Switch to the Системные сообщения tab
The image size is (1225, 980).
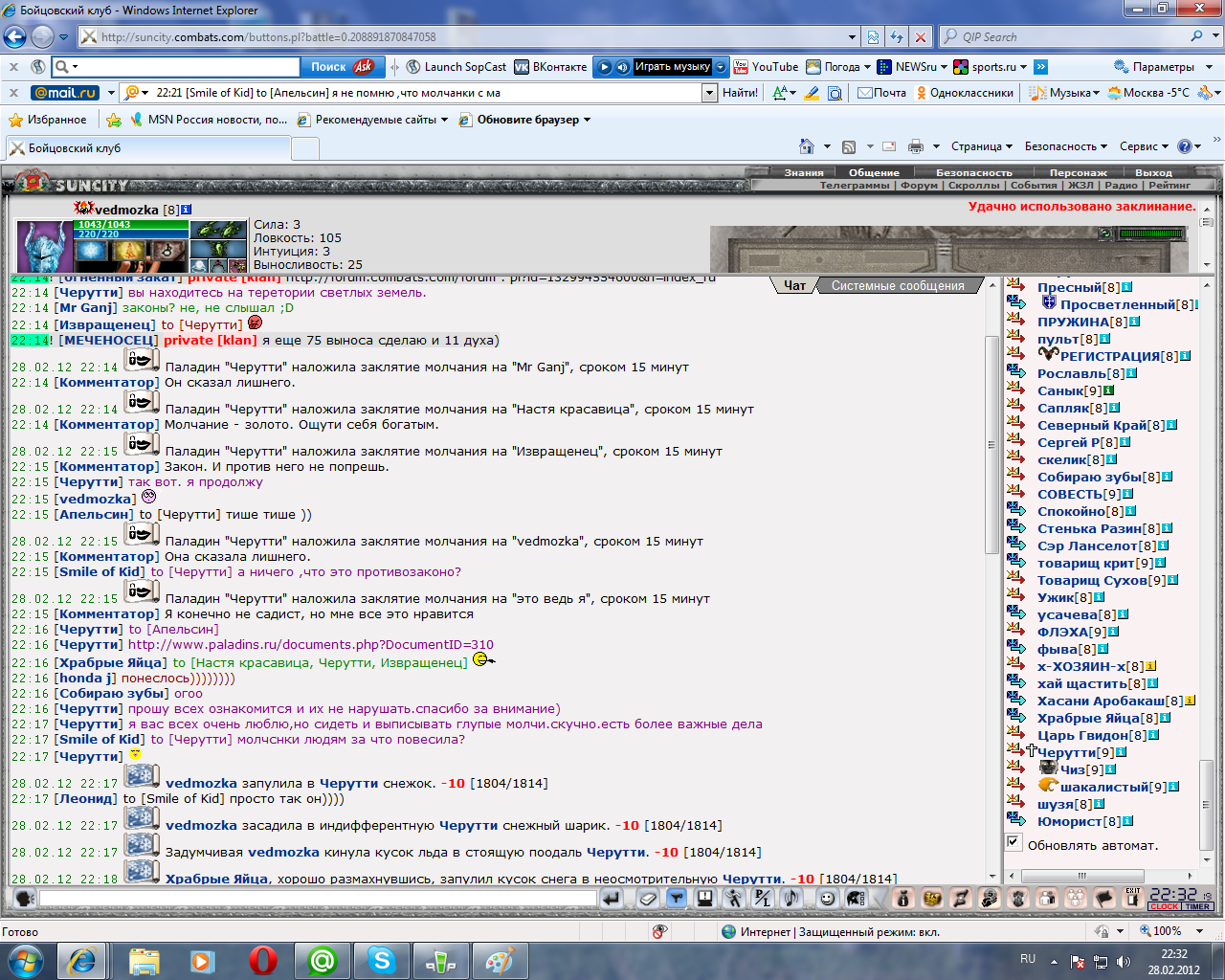898,285
